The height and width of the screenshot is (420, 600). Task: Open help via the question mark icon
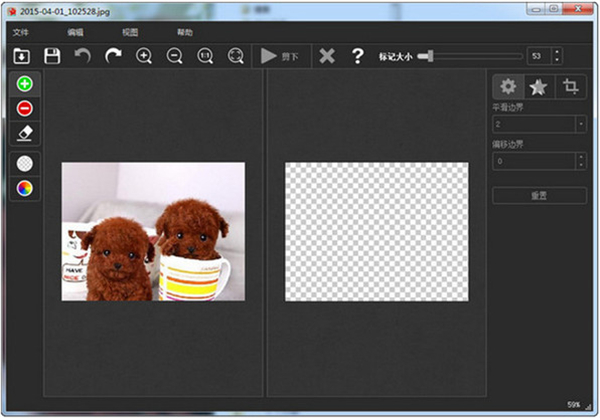click(x=357, y=57)
